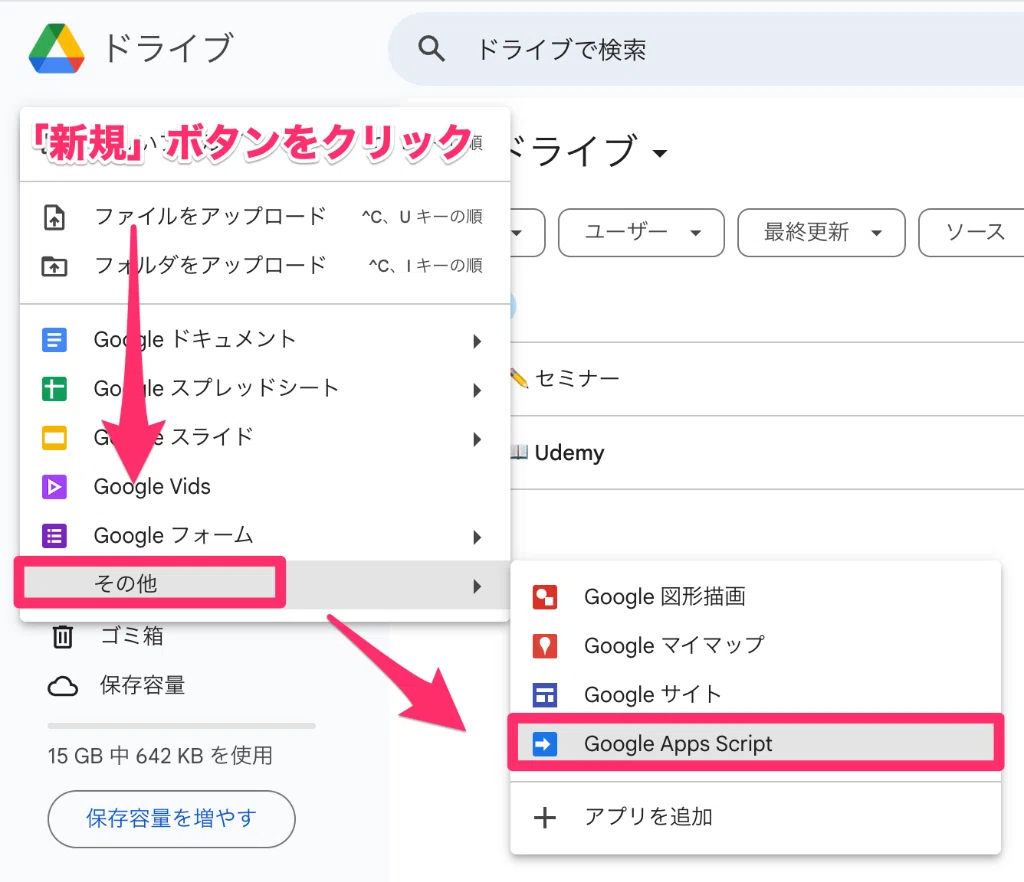1024x882 pixels.
Task: Choose Google Vids from menu
Action: pos(264,487)
